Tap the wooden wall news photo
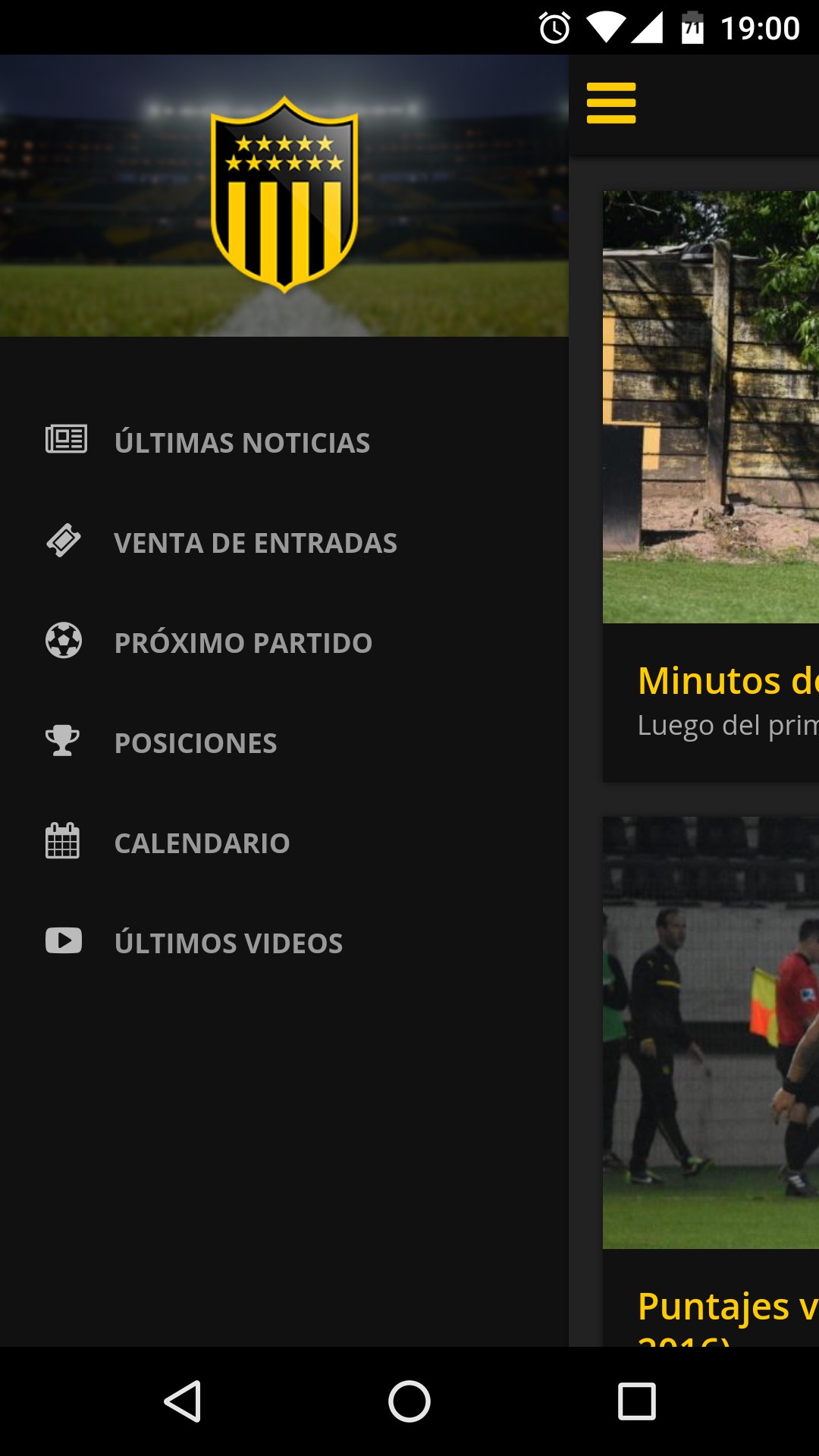The image size is (819, 1456). tap(711, 407)
